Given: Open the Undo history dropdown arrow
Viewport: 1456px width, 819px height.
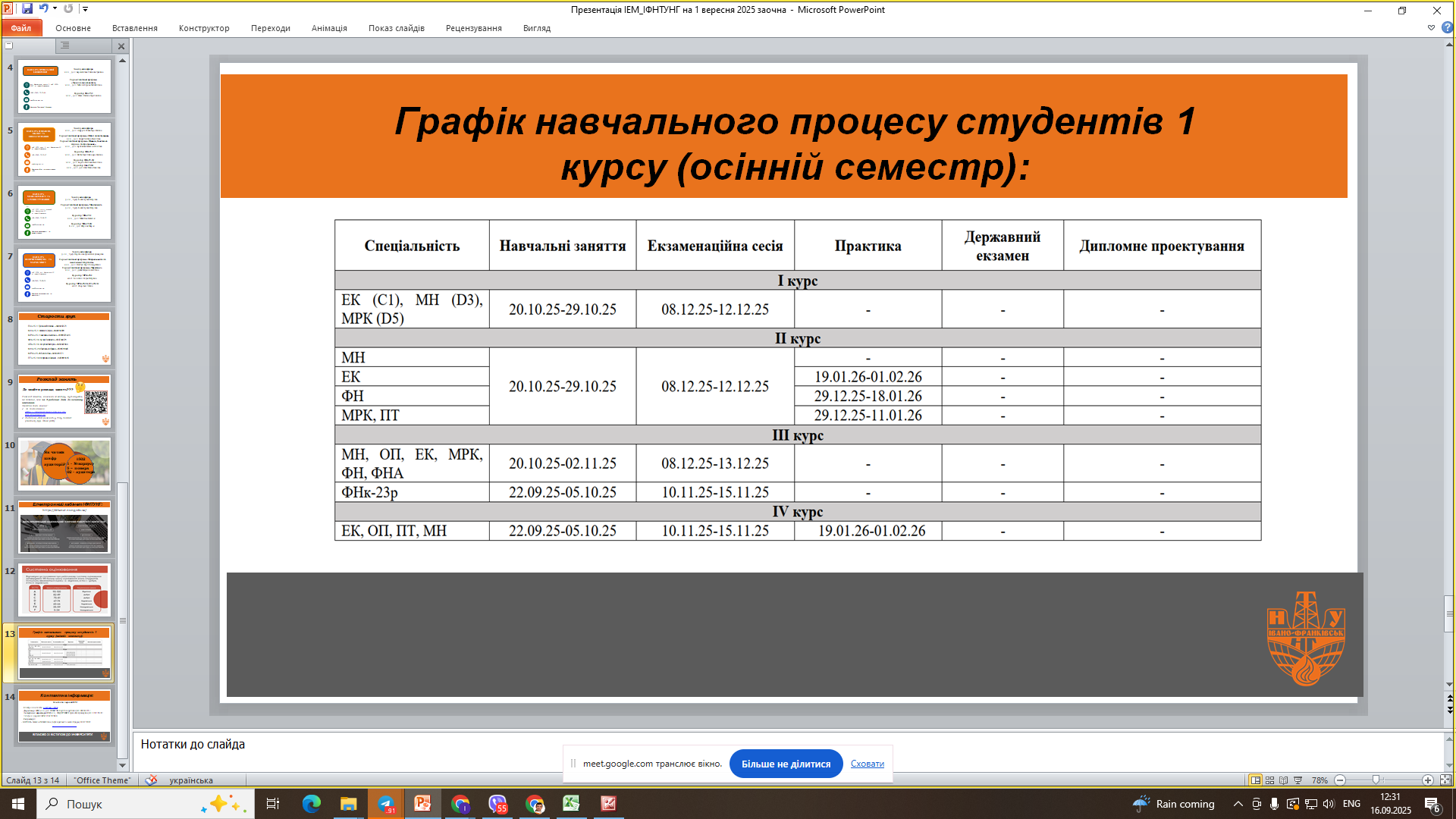Looking at the screenshot, I should tap(55, 9).
